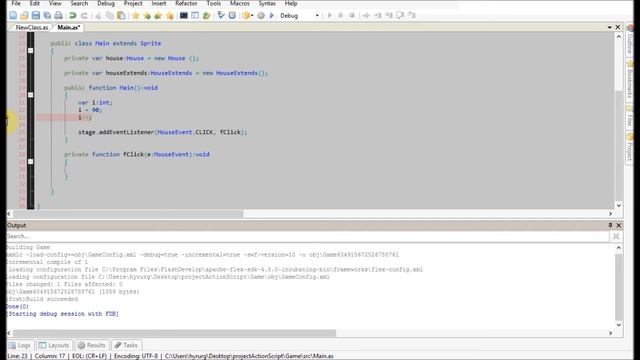The height and width of the screenshot is (360, 640).
Task: Paste from clipboard using toolbar icon
Action: [x=121, y=16]
